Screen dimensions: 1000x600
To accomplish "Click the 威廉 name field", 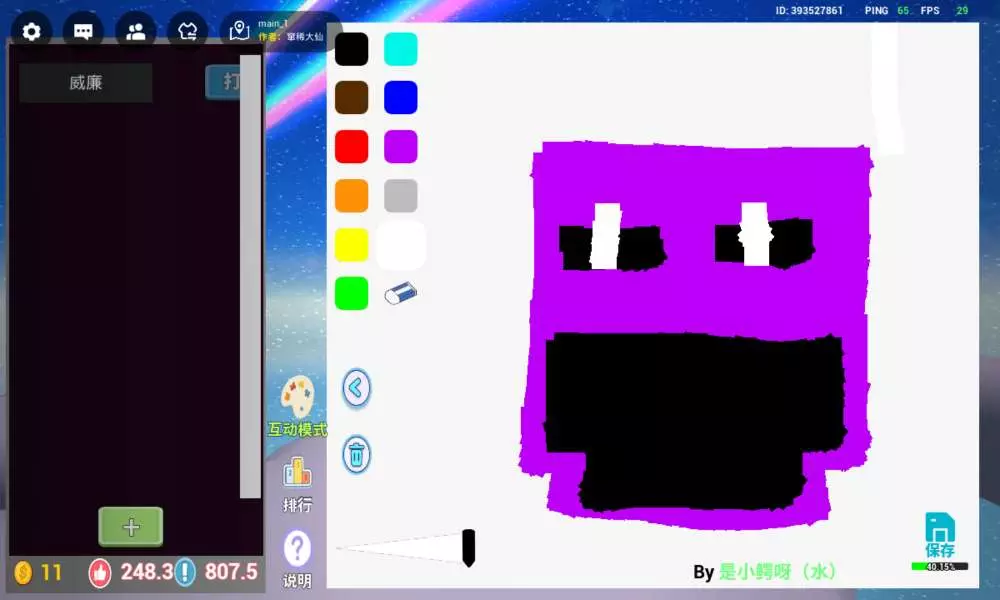I will click(85, 82).
